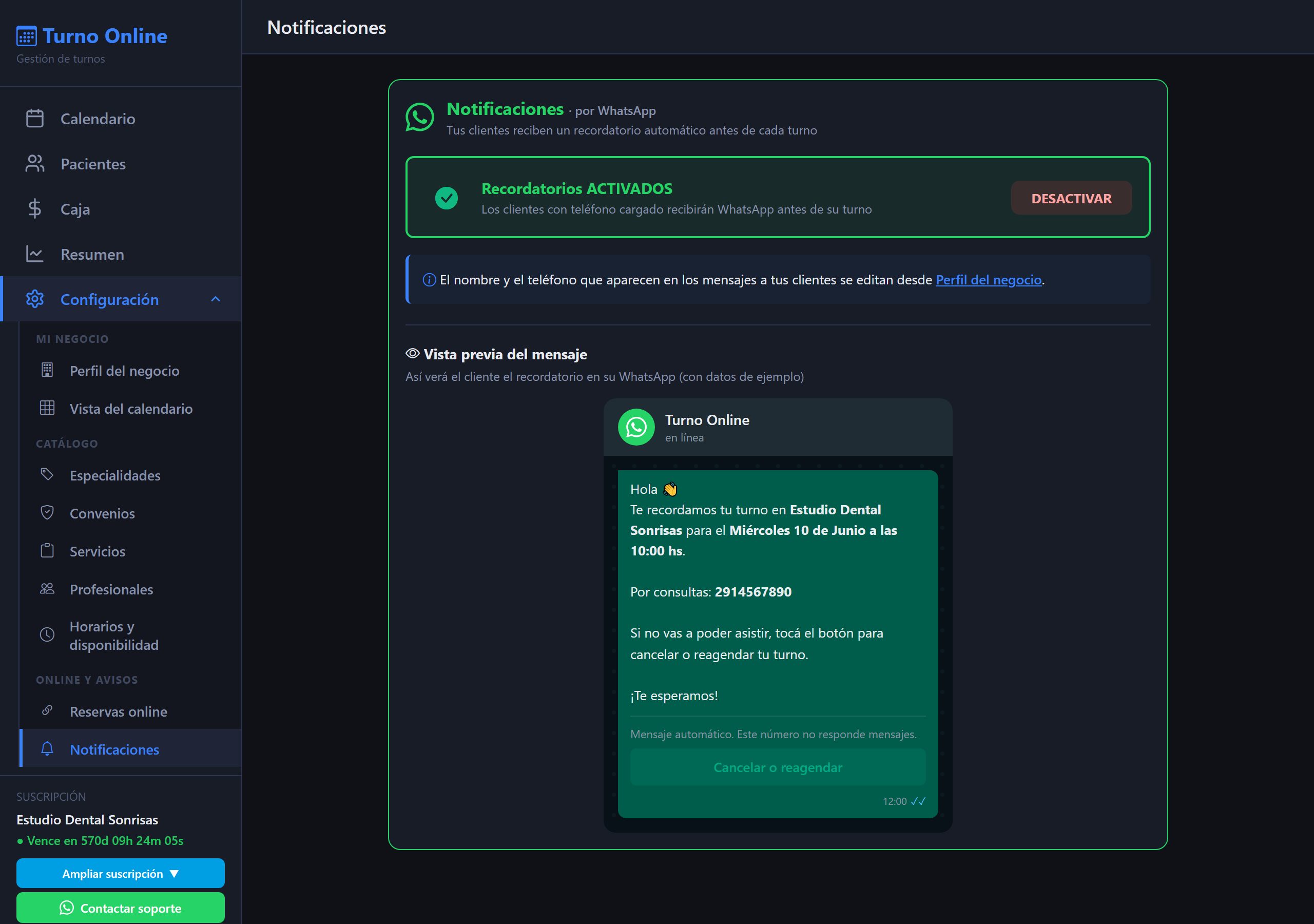Click the WhatsApp icon in Contactar soporte
This screenshot has height=924, width=1314.
pos(67,908)
